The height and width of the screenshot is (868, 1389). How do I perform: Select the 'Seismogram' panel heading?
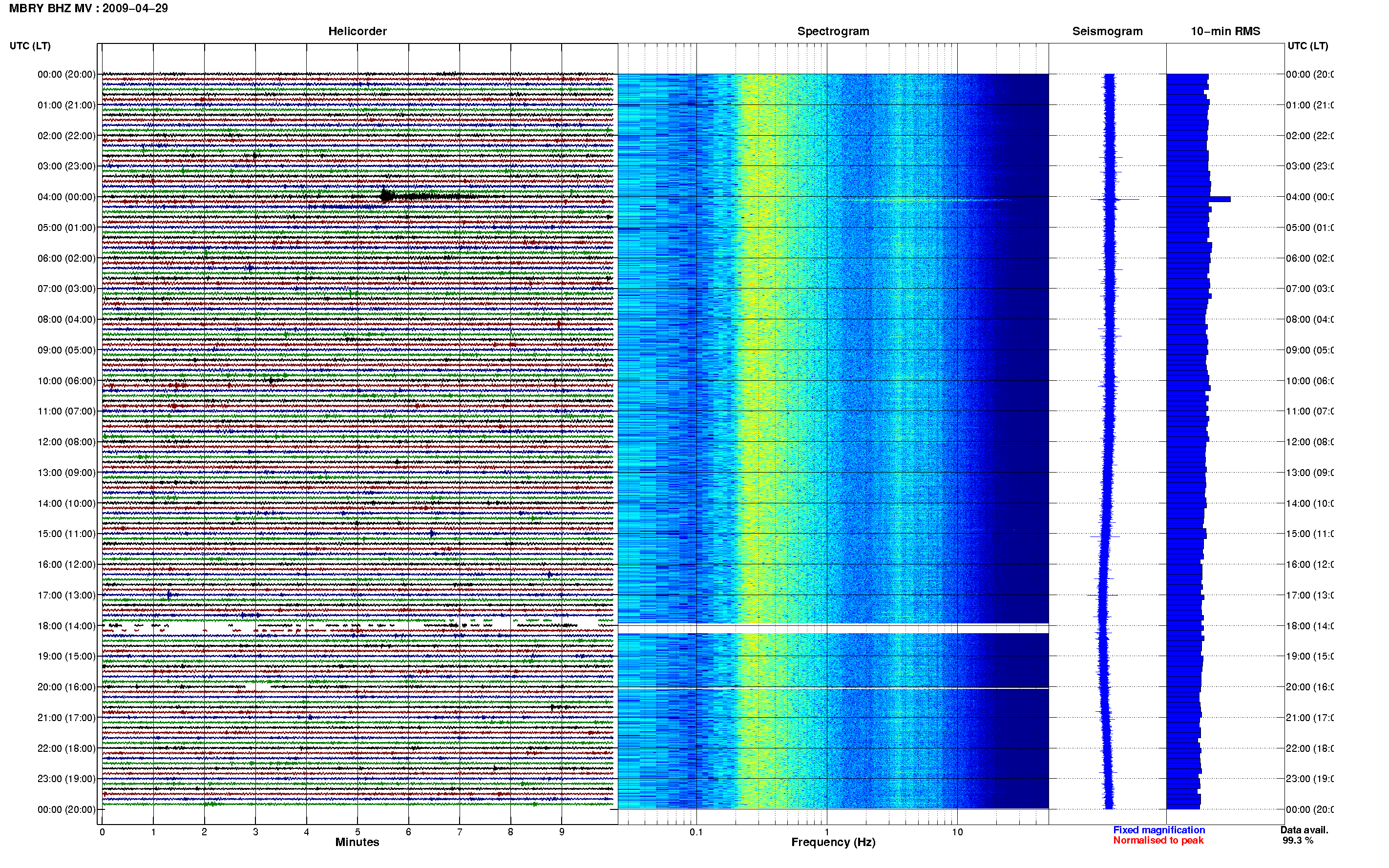click(1107, 31)
